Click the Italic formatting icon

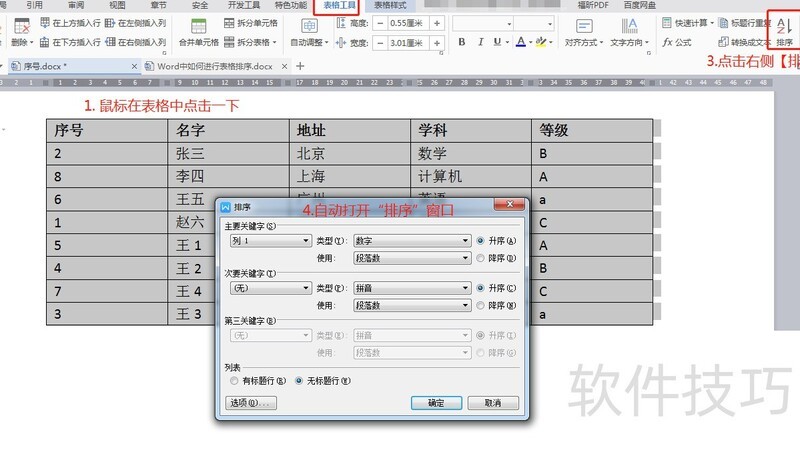tap(482, 42)
